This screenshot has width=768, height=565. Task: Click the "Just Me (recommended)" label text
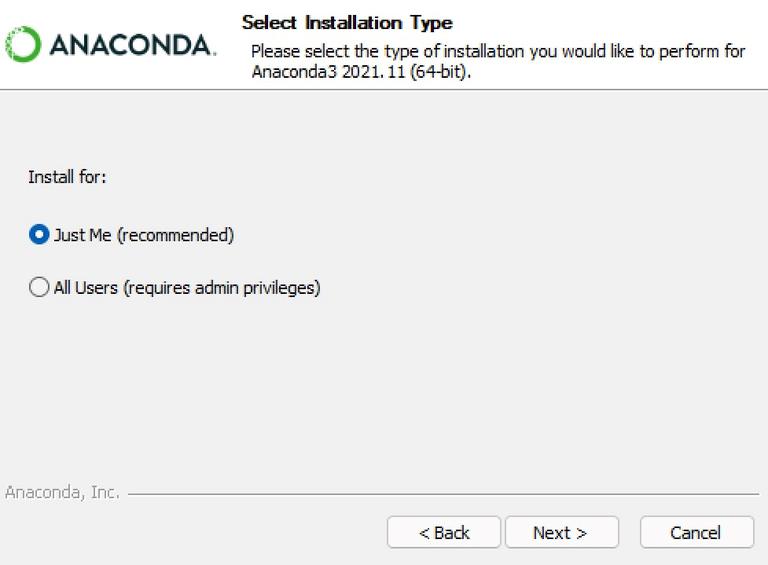[143, 235]
